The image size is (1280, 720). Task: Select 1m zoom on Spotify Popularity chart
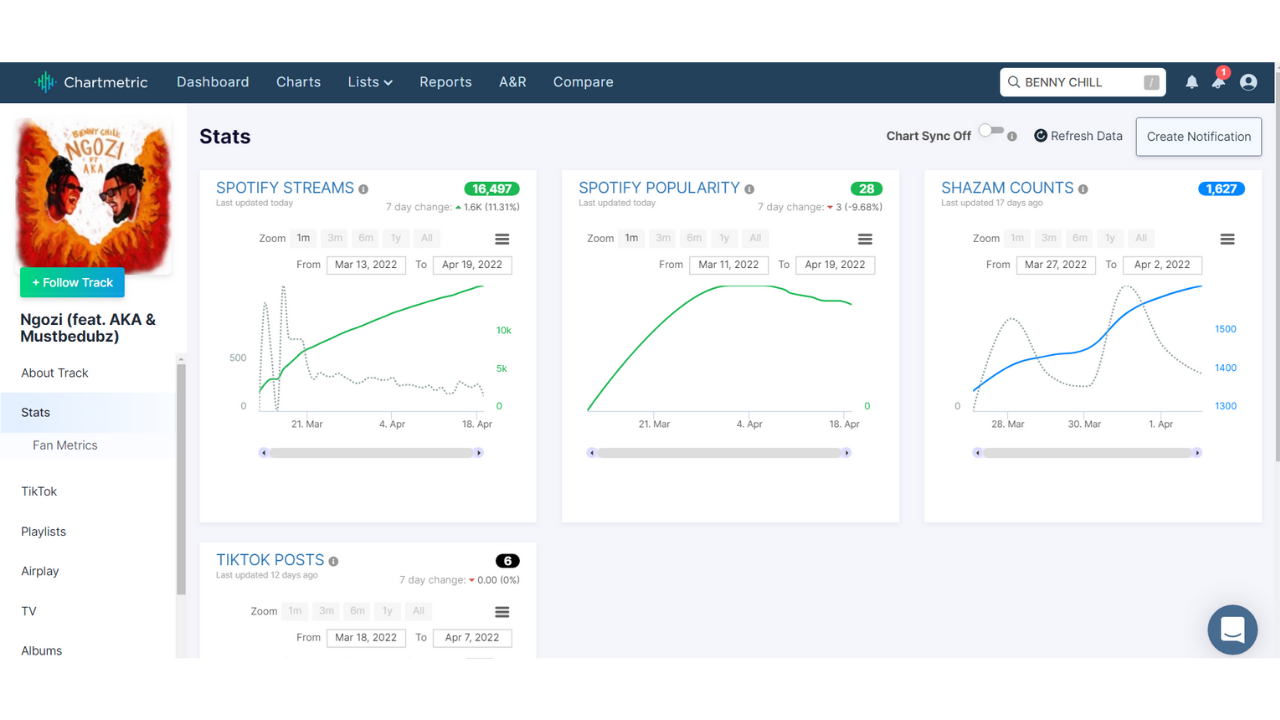point(631,238)
